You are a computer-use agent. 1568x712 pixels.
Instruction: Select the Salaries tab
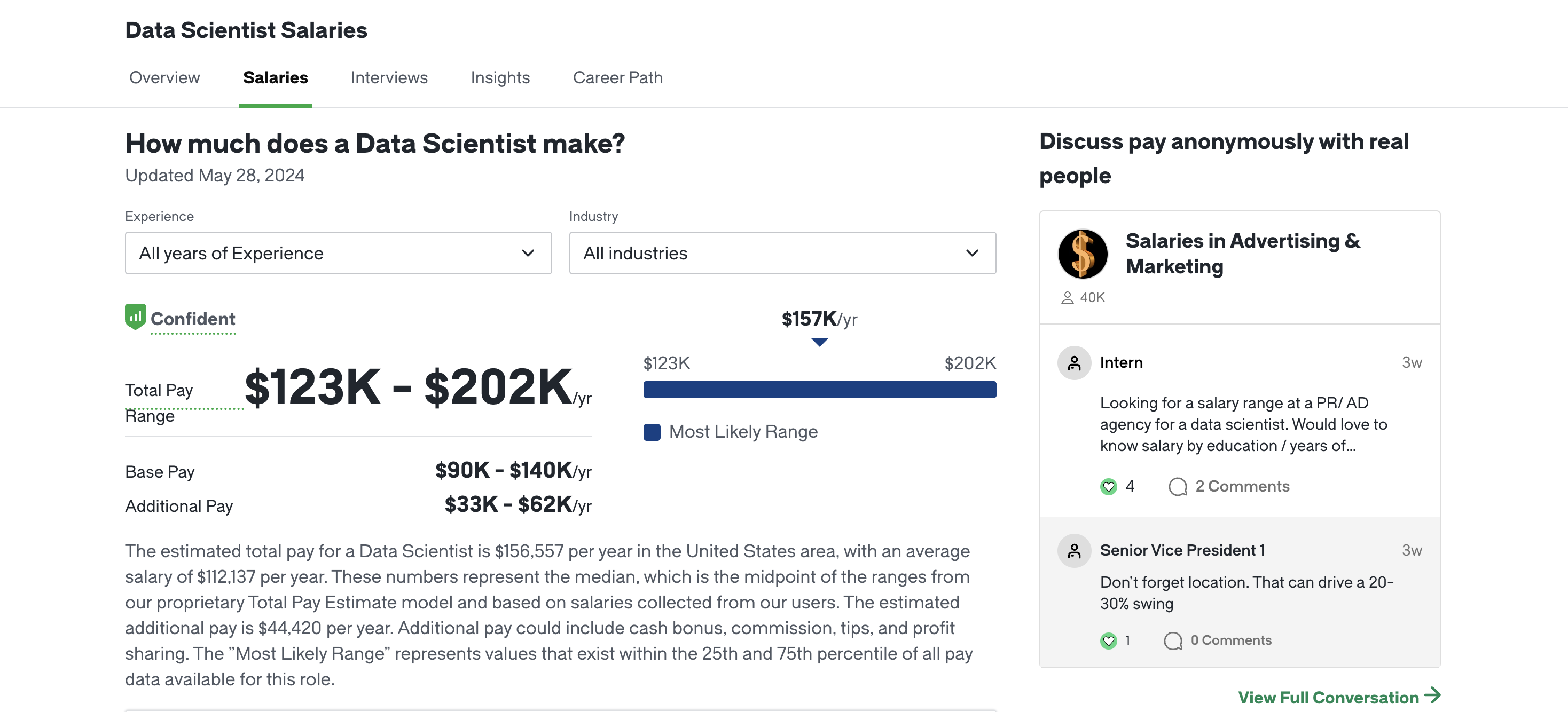(x=275, y=78)
